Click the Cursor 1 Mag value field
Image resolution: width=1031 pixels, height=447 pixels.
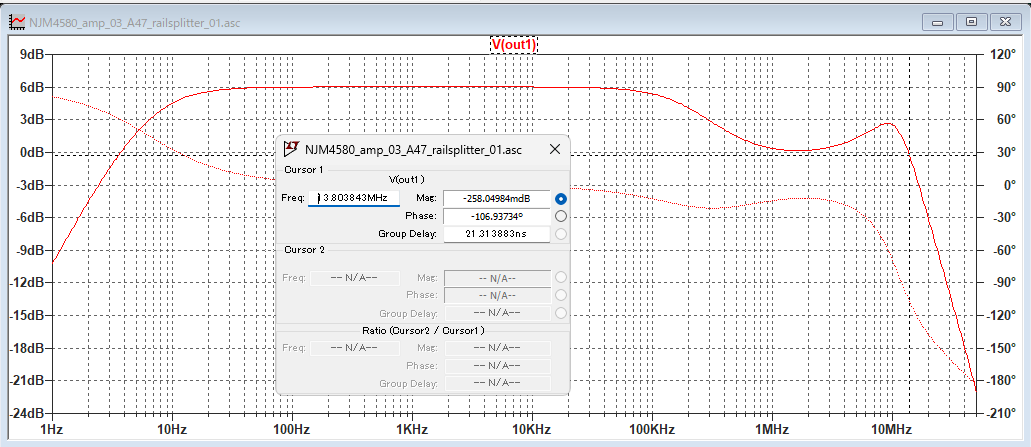[496, 198]
